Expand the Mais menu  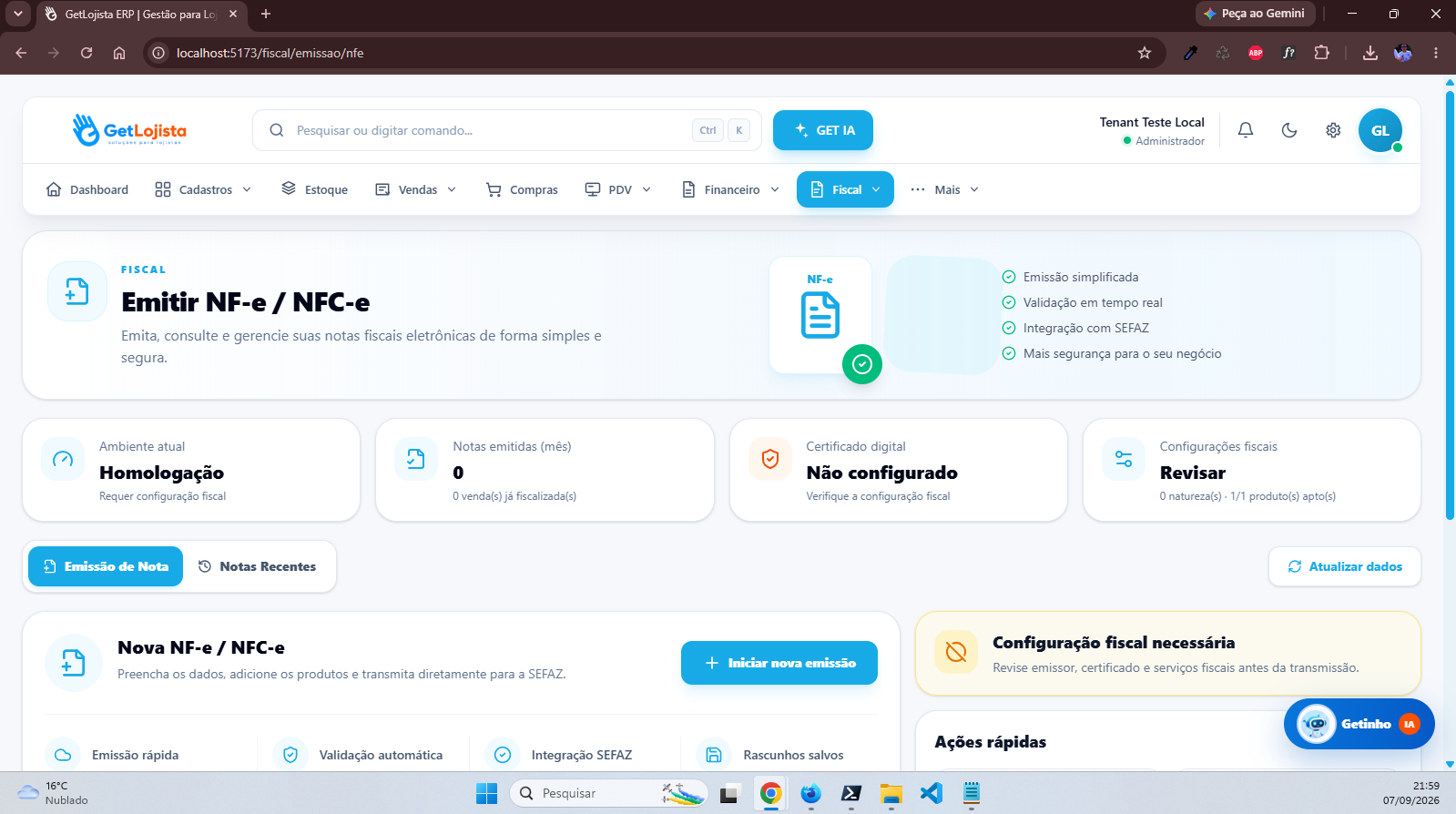tap(945, 189)
